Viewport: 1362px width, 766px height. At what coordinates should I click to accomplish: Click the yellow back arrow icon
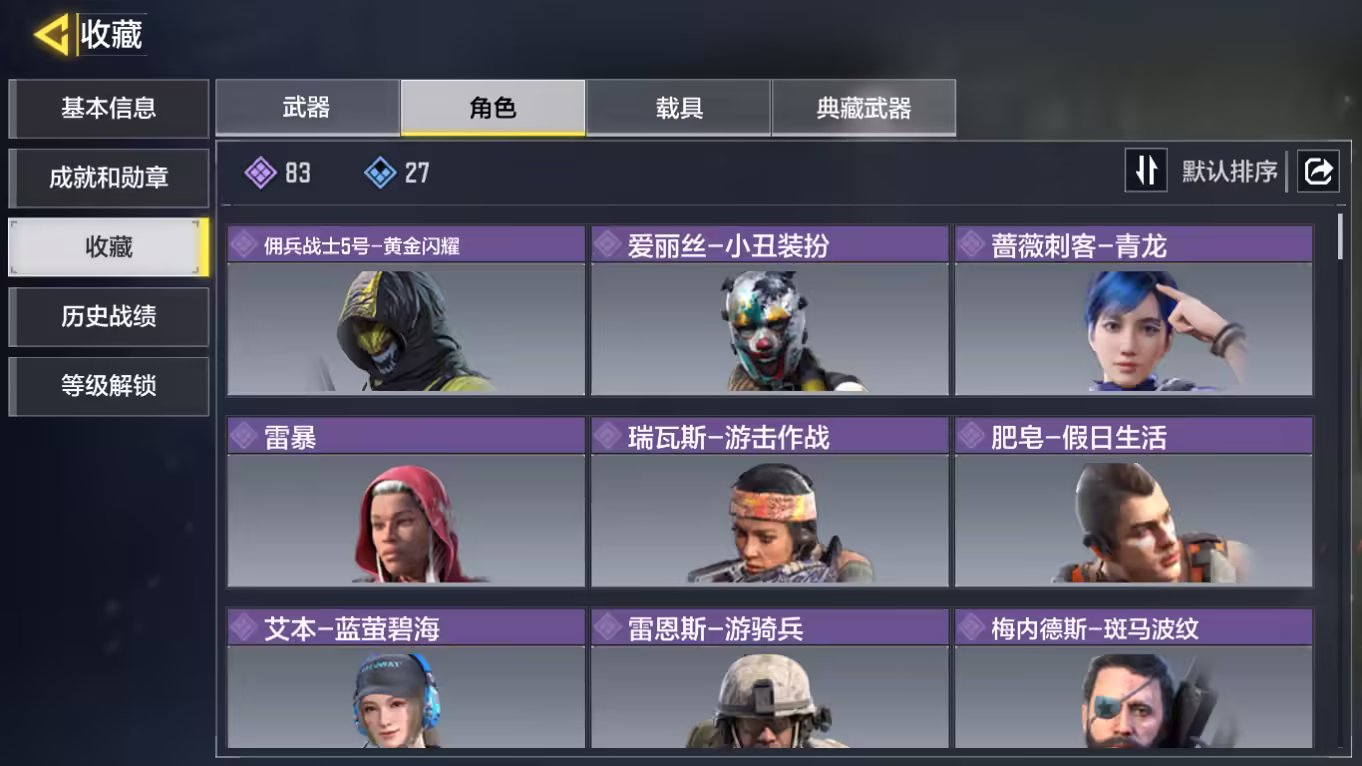51,35
